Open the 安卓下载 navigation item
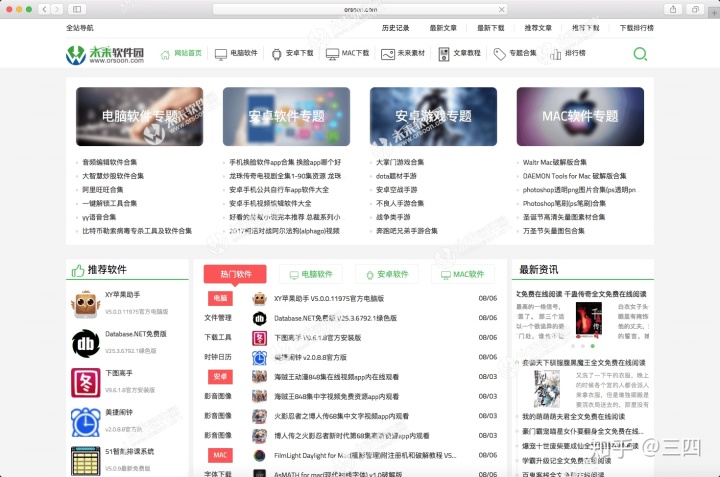 (x=292, y=54)
